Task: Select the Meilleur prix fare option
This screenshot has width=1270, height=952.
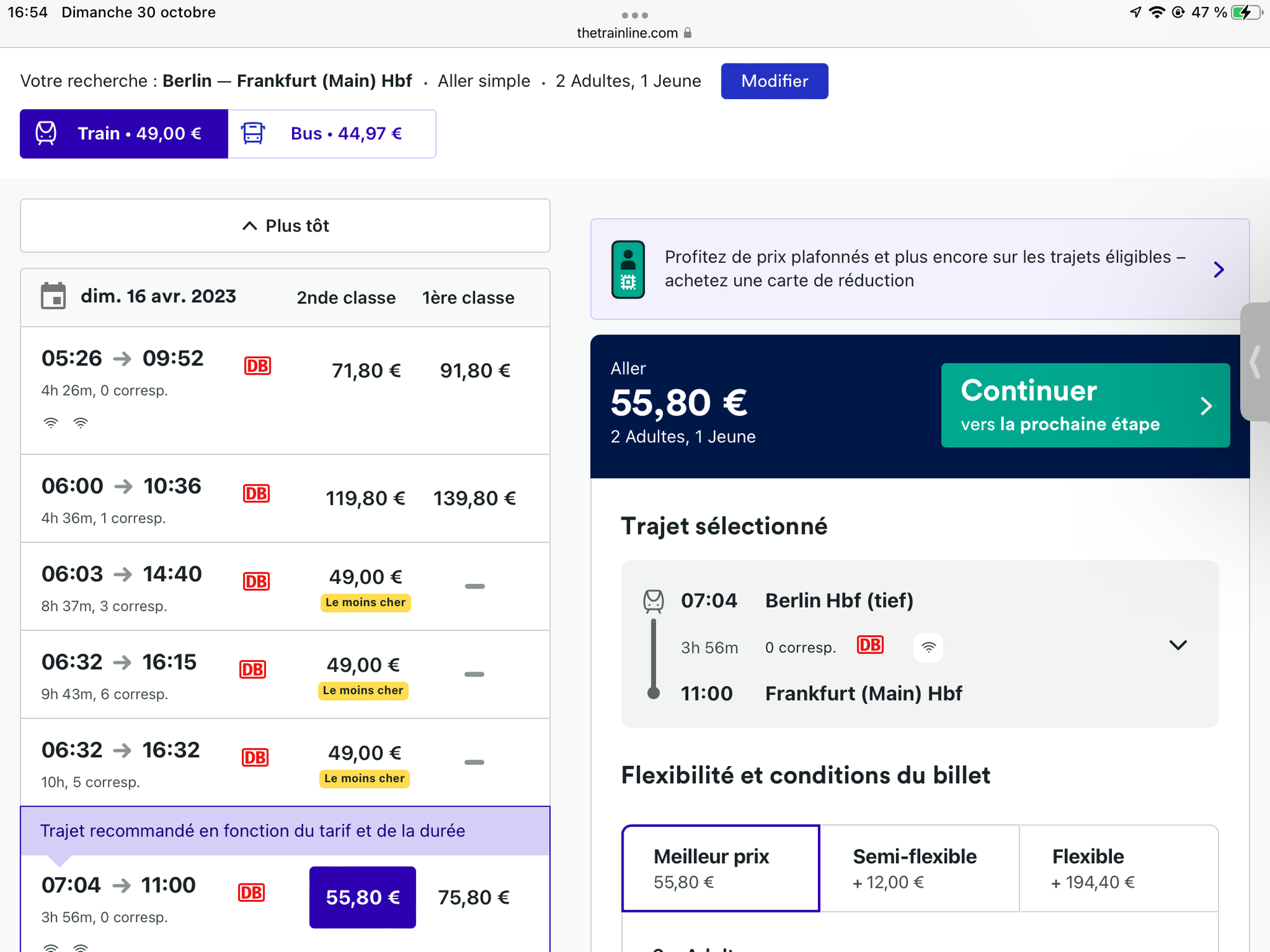Action: tap(721, 868)
